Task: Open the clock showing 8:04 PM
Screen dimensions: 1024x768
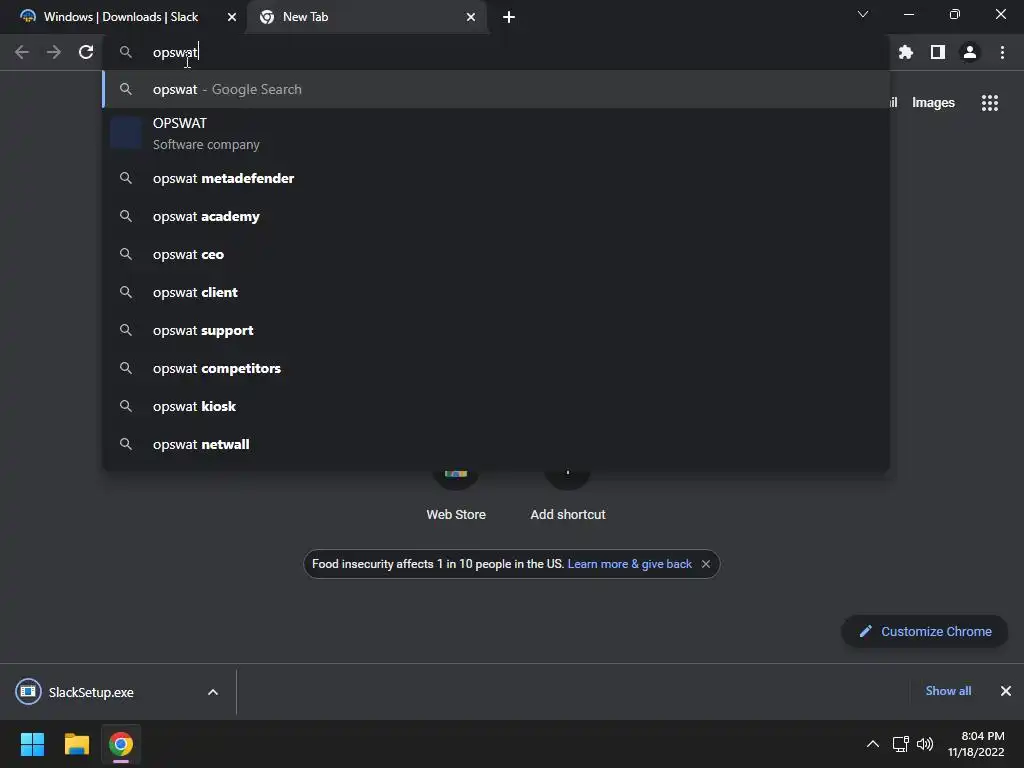Action: [976, 744]
